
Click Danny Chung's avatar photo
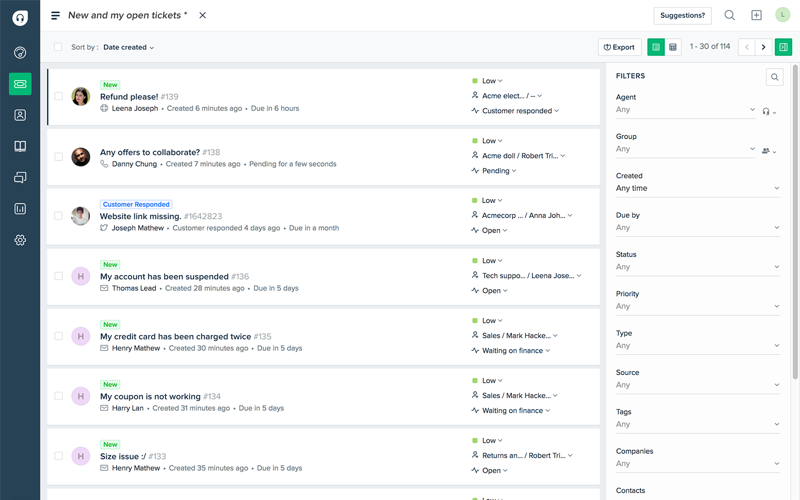pyautogui.click(x=81, y=157)
